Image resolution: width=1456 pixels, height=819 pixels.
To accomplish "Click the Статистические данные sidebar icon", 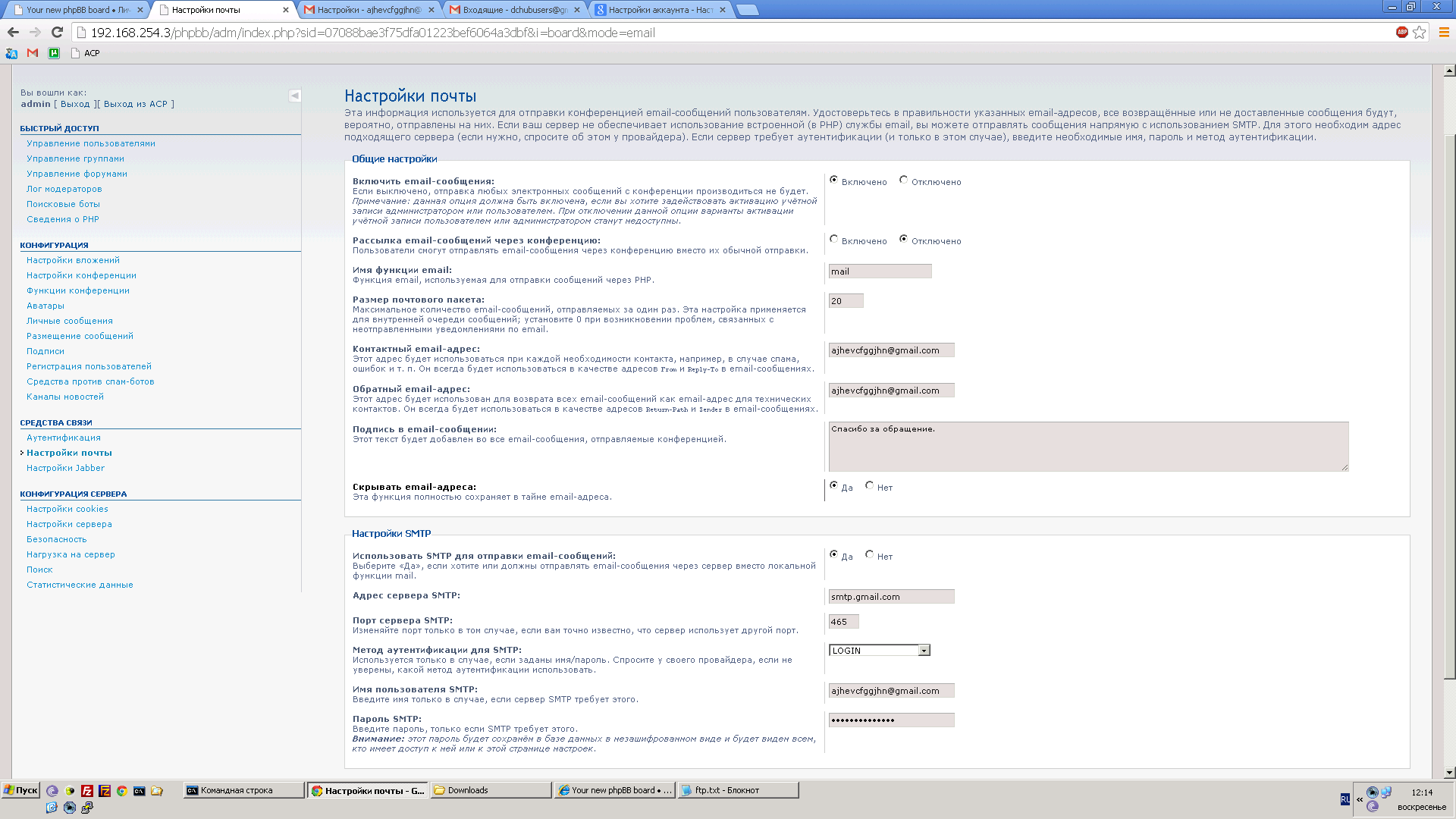I will (79, 584).
